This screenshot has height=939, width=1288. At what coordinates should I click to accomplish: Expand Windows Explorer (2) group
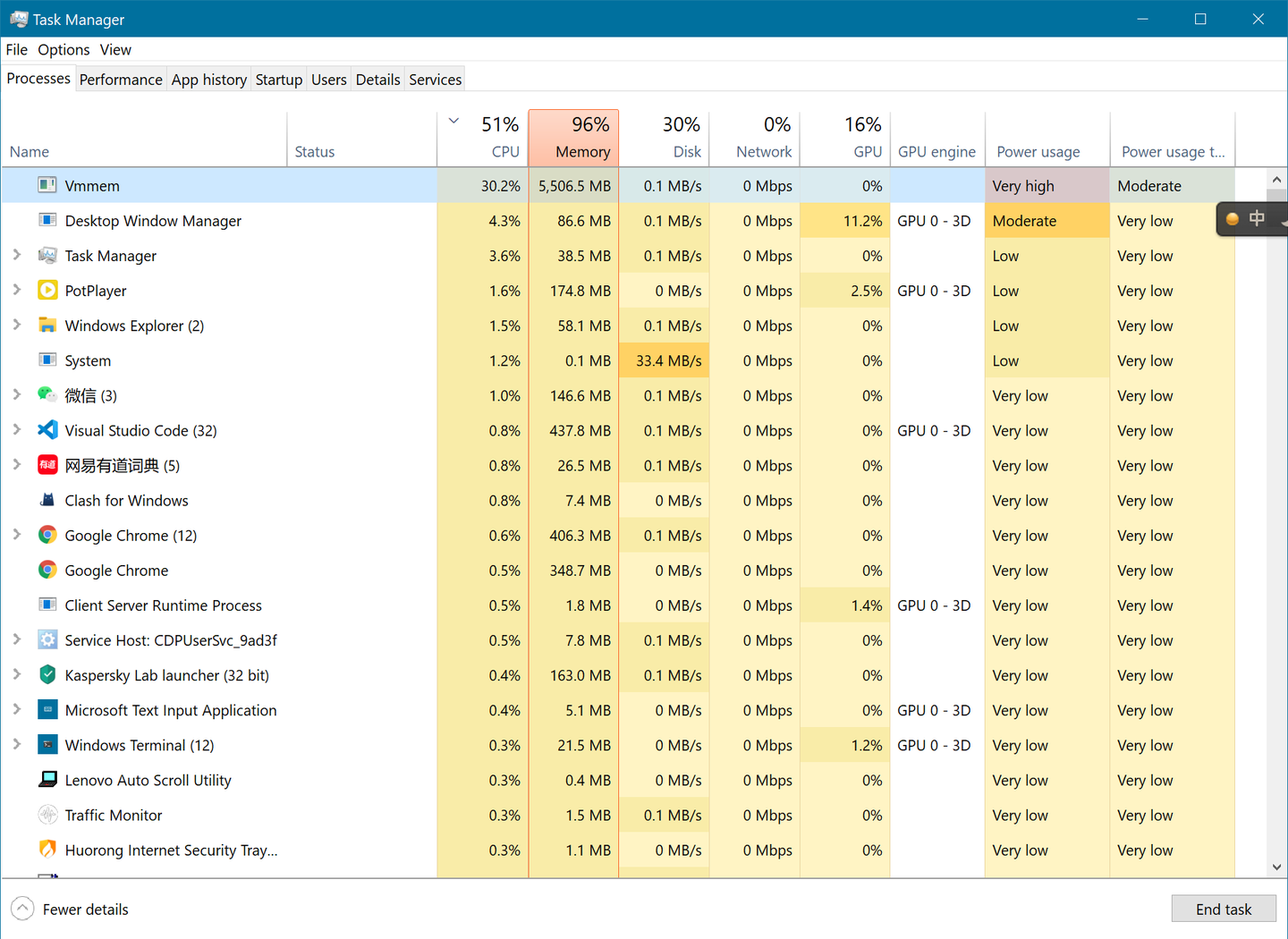pyautogui.click(x=16, y=325)
